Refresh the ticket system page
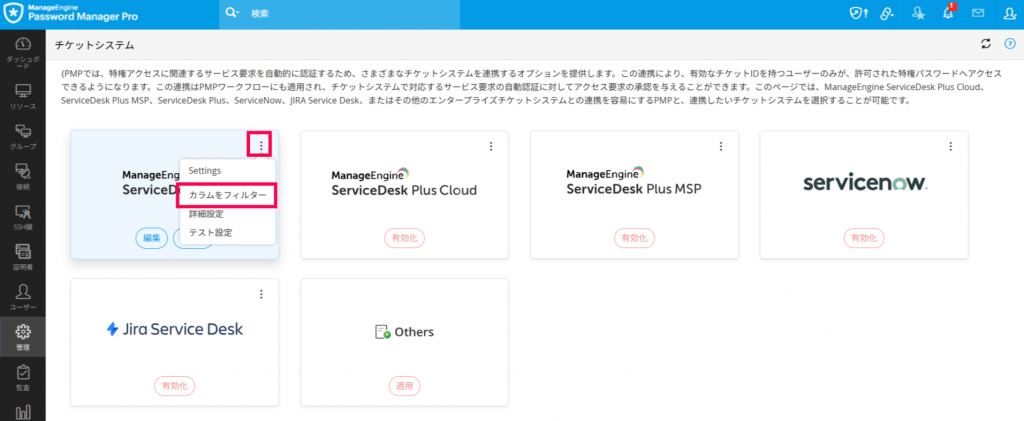The height and width of the screenshot is (421, 1024). 985,44
